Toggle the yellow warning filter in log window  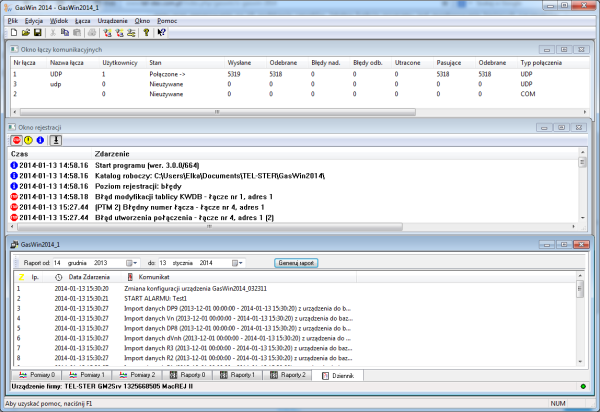click(28, 141)
